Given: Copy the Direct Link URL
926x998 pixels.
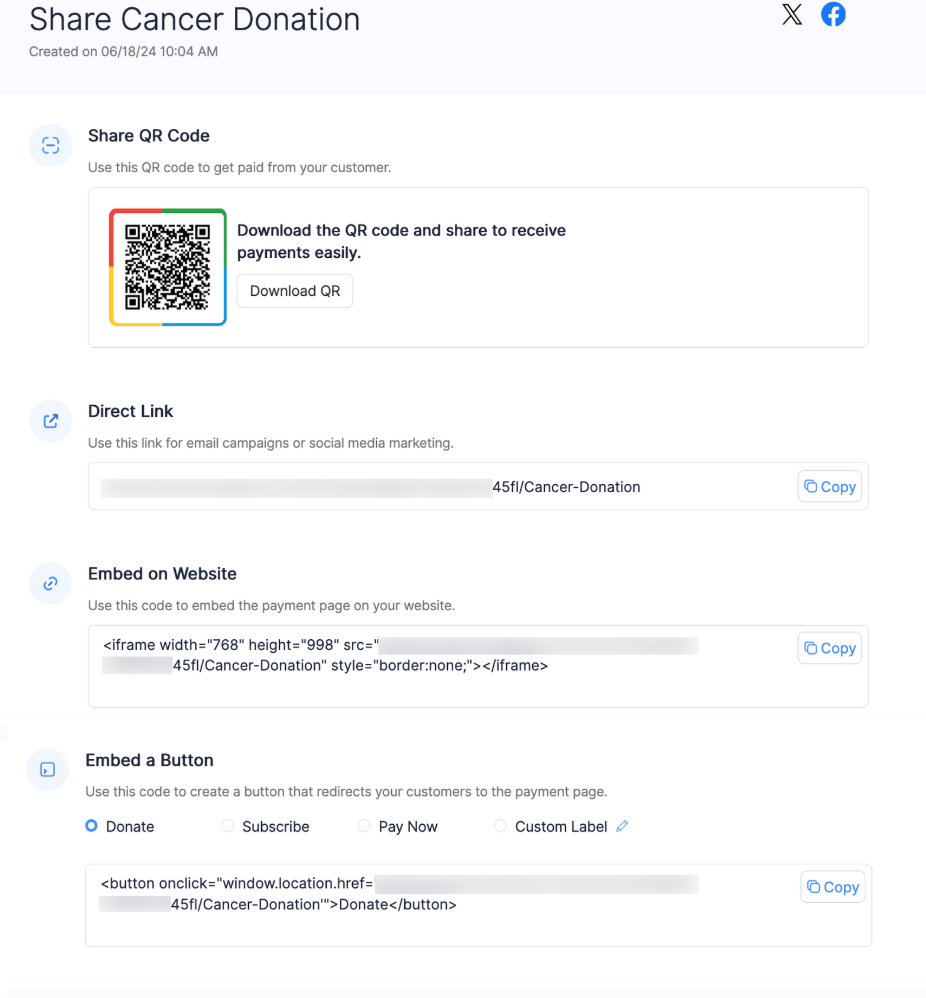Looking at the screenshot, I should [x=829, y=486].
